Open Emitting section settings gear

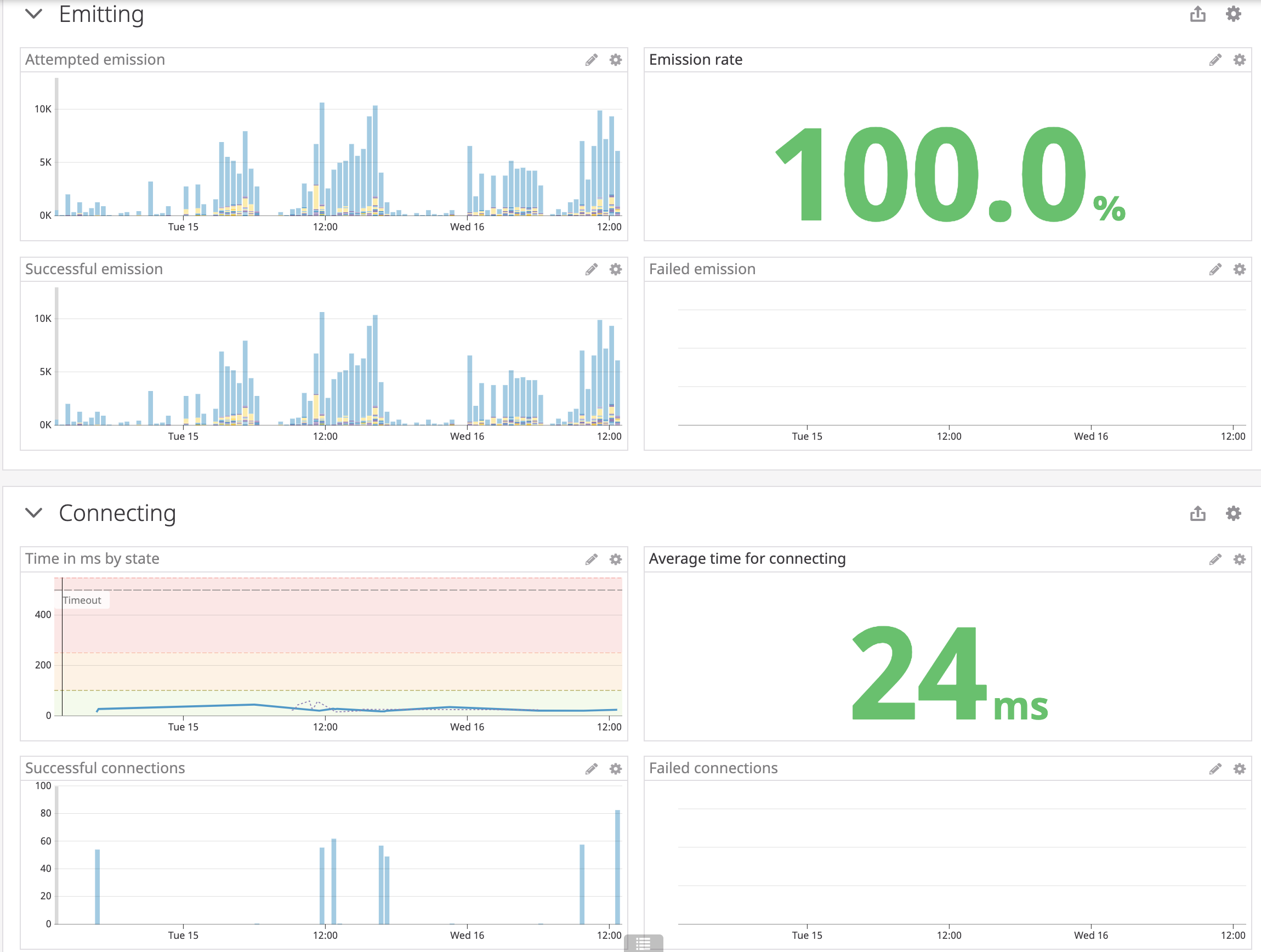(x=1233, y=14)
